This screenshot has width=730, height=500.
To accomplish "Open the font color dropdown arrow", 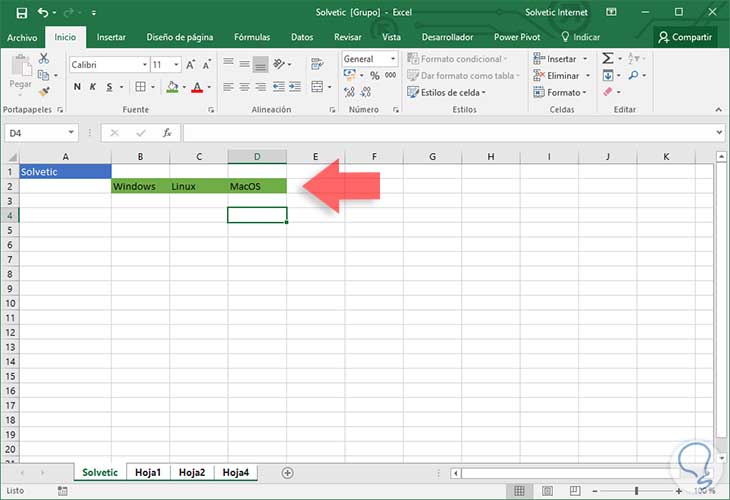I will click(x=209, y=87).
